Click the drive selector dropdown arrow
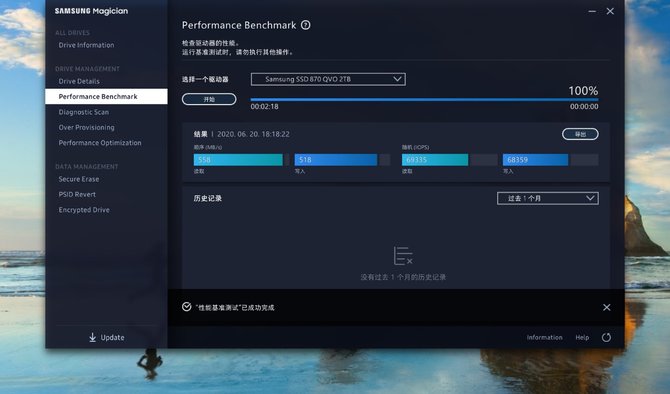 (397, 79)
